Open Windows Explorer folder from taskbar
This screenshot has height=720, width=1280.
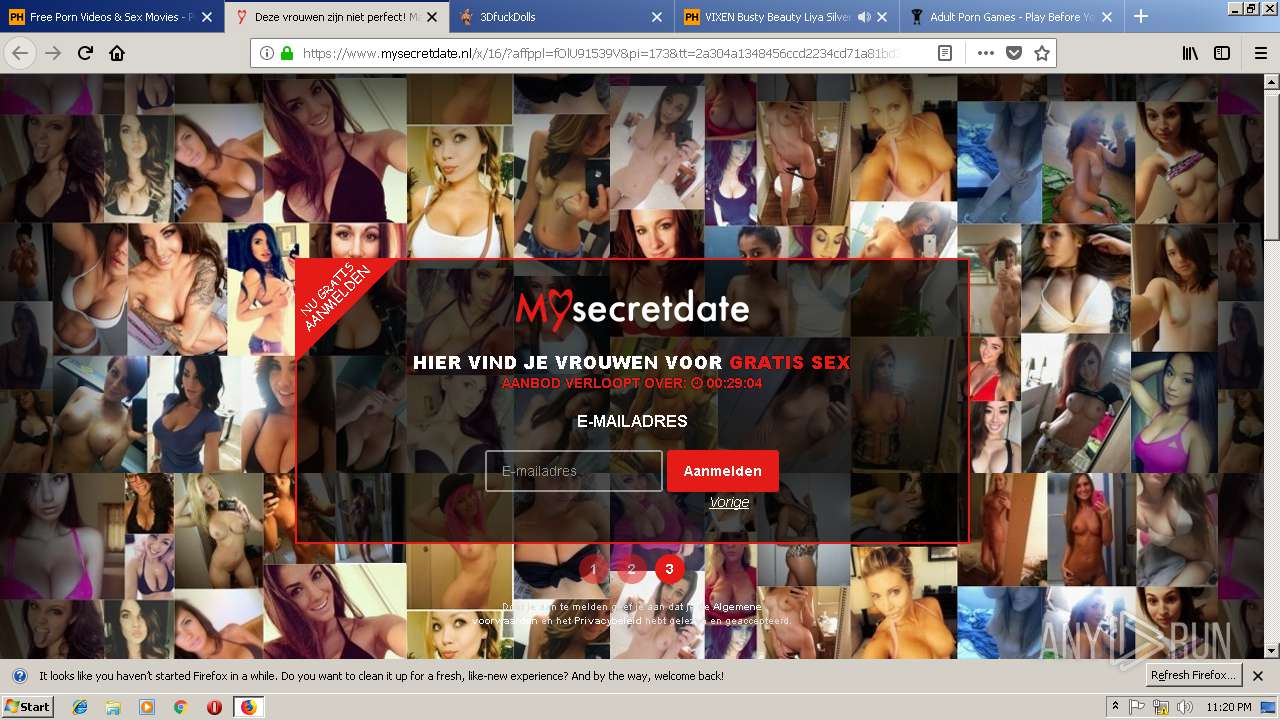pyautogui.click(x=113, y=707)
